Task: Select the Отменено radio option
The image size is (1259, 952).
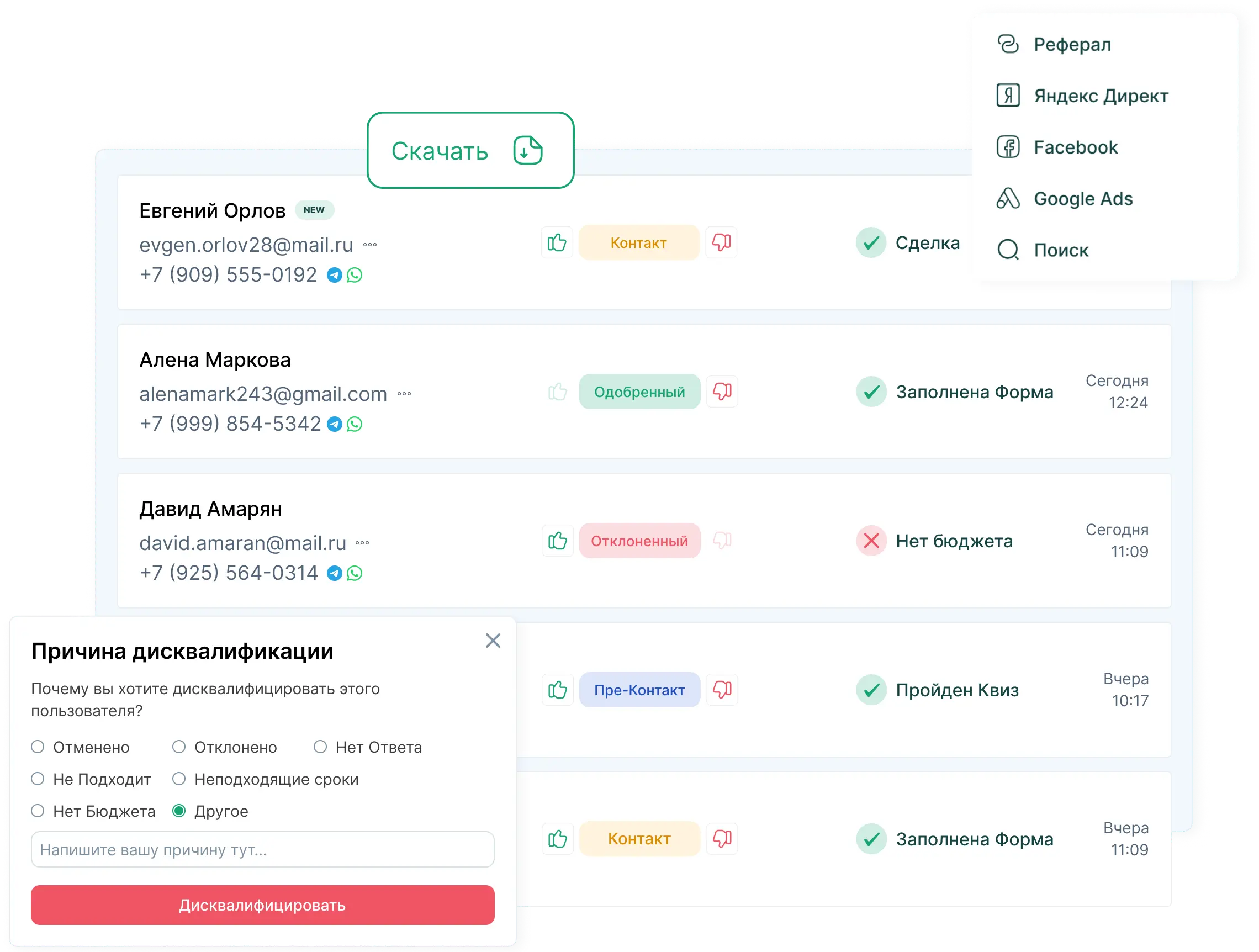Action: pos(38,747)
